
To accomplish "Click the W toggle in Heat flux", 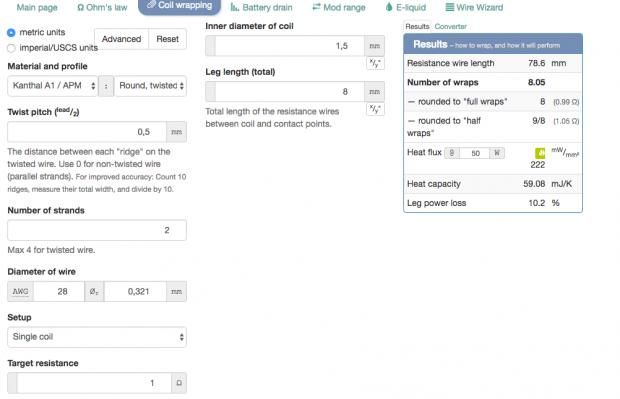I will point(497,153).
